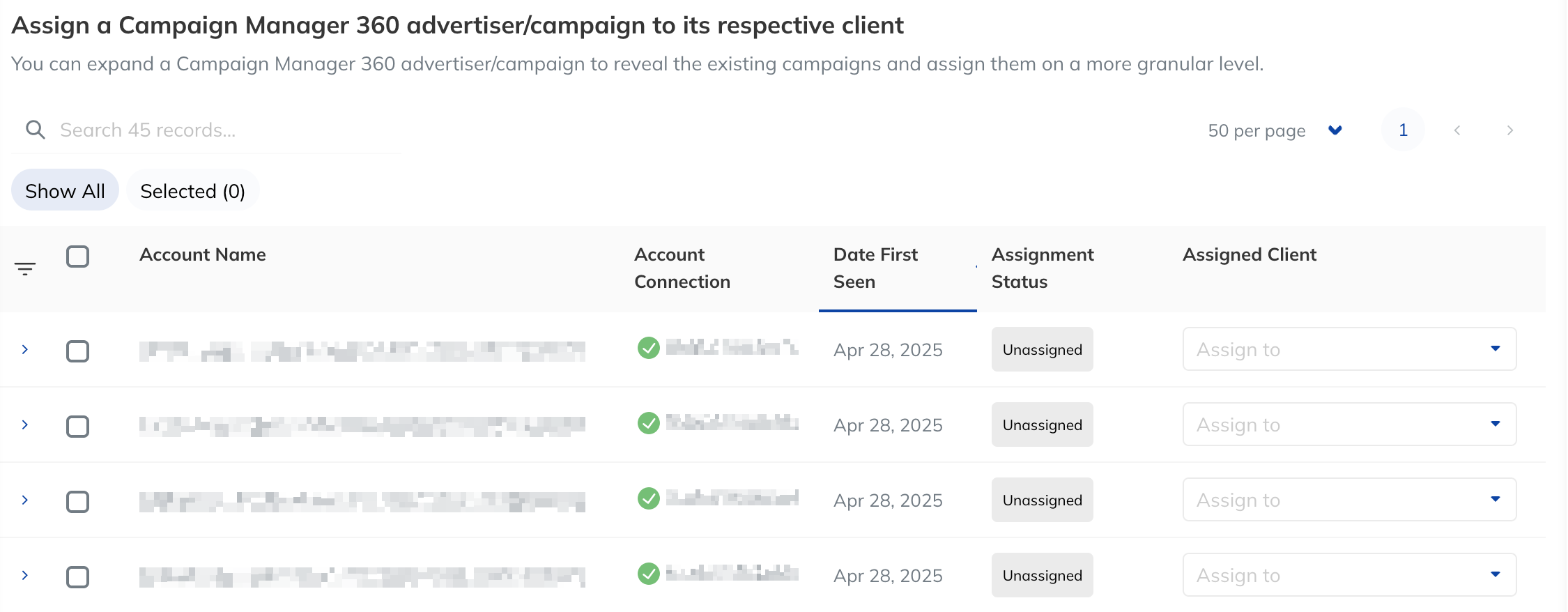This screenshot has width=1568, height=612.
Task: Open first row's Assign to dropdown
Action: [x=1349, y=349]
